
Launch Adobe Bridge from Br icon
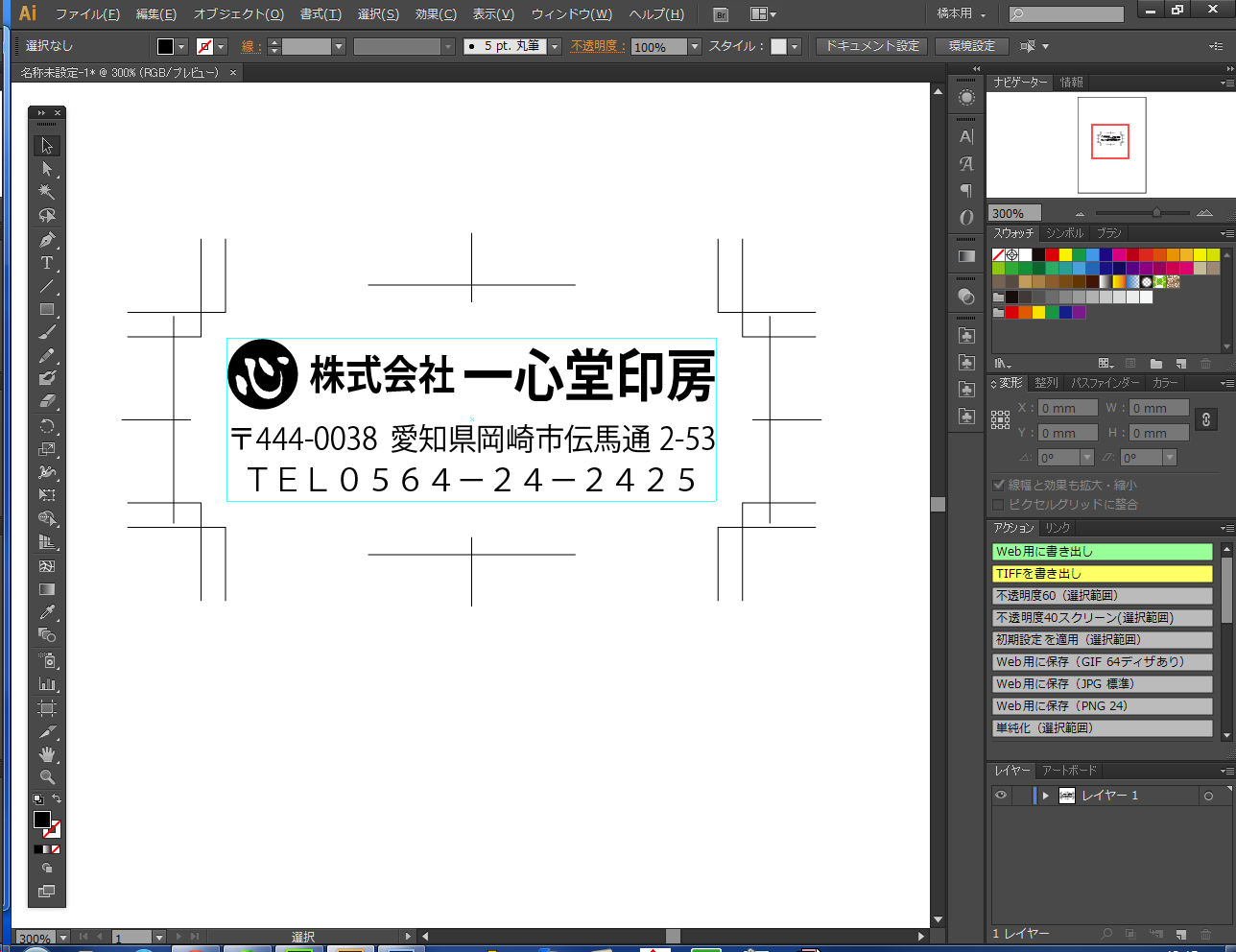click(722, 14)
